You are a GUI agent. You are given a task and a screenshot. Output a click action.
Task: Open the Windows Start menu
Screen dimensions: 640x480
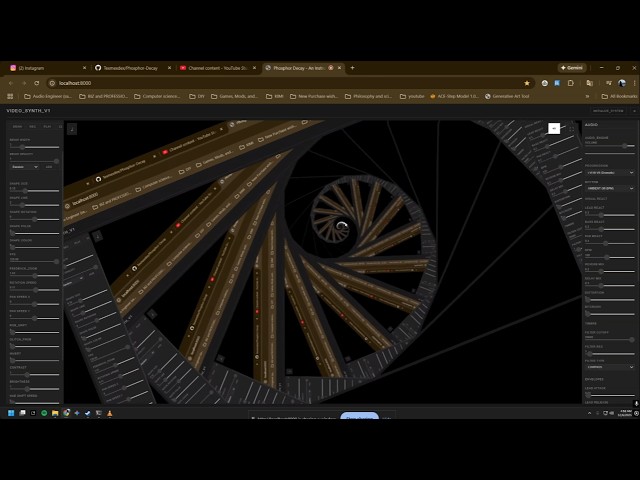(x=11, y=413)
